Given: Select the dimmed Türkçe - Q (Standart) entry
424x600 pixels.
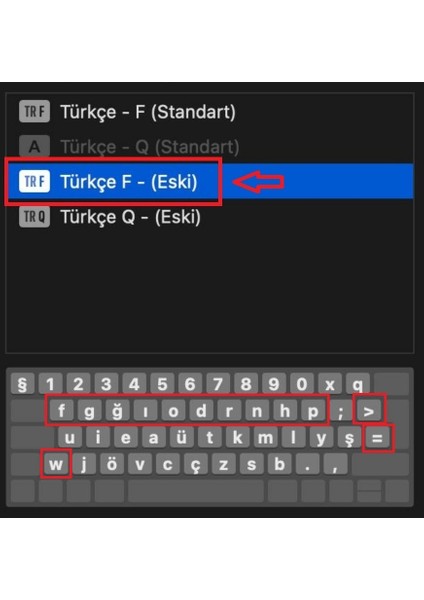Looking at the screenshot, I should [x=209, y=147].
